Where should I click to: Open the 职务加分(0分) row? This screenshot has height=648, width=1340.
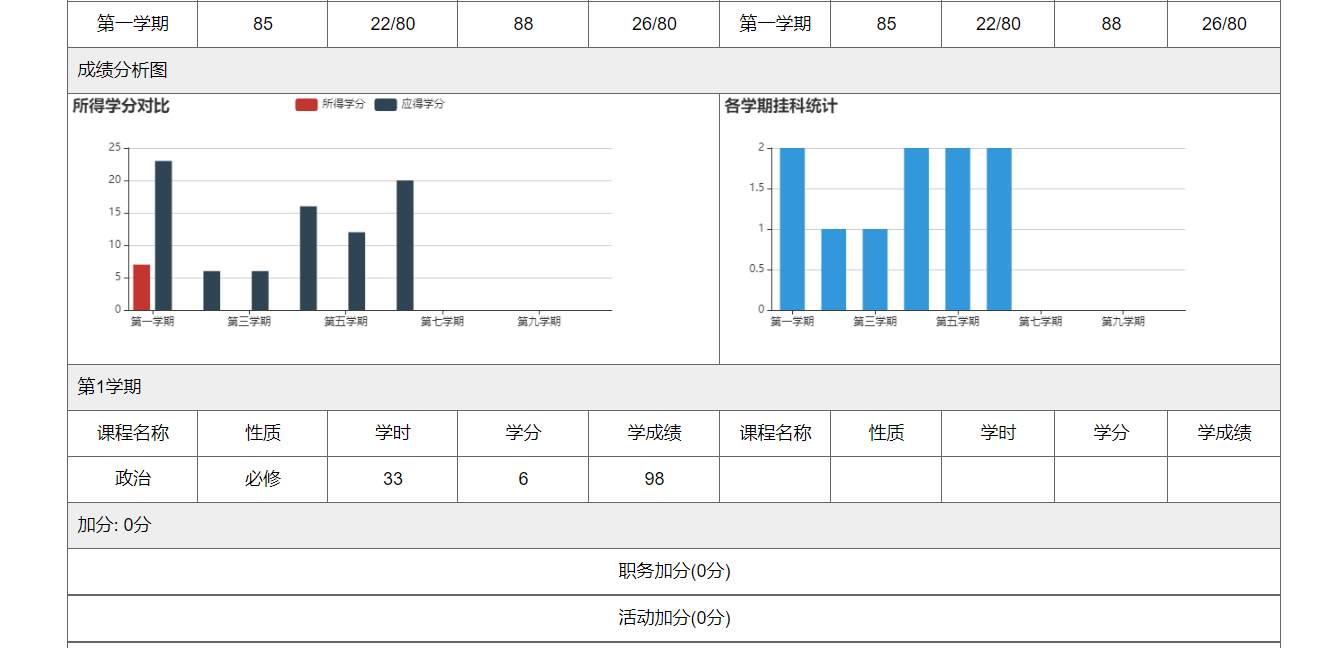pyautogui.click(x=674, y=571)
